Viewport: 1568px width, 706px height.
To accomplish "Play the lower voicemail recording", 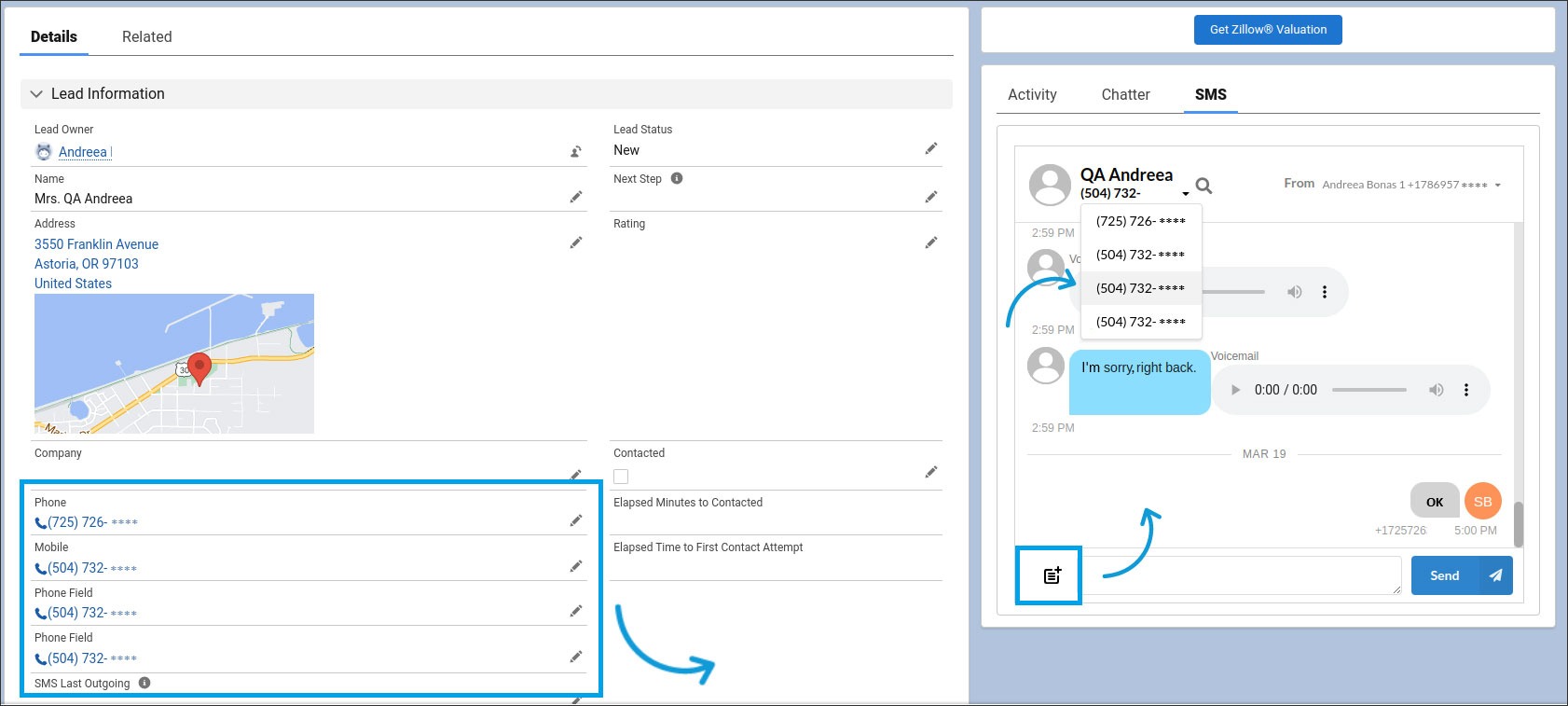I will [1235, 390].
